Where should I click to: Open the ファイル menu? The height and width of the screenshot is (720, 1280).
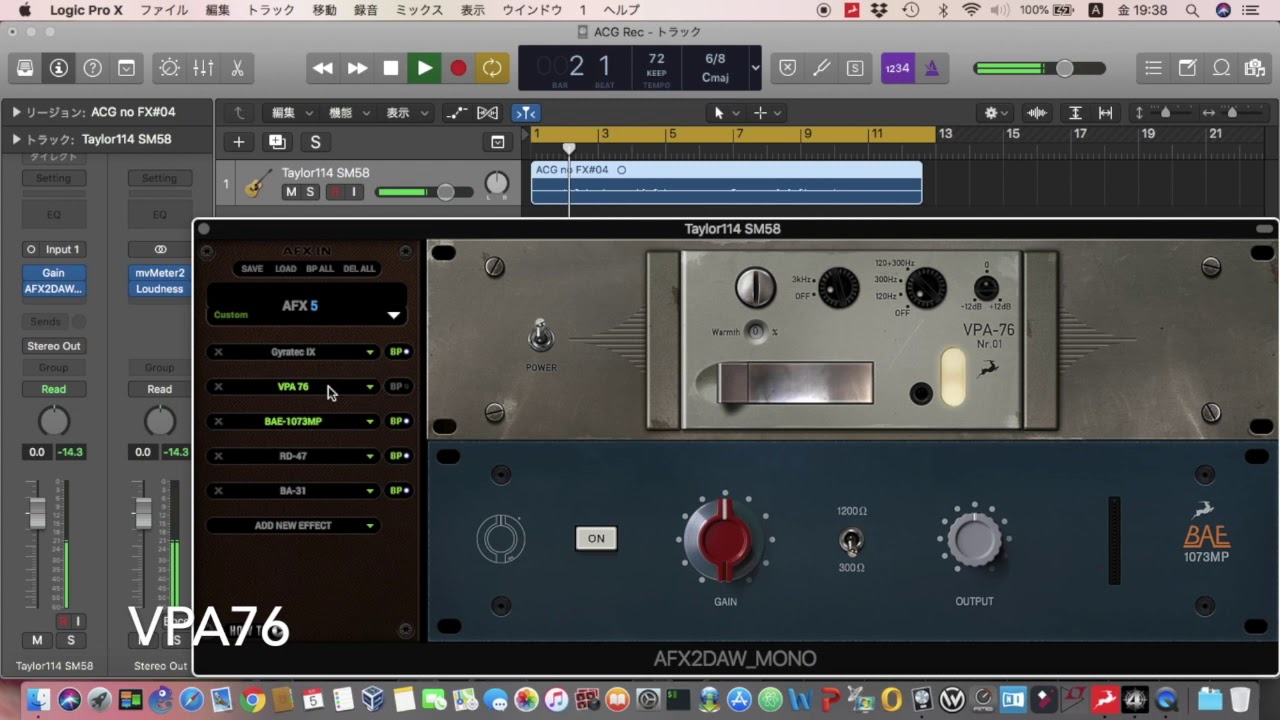click(164, 10)
